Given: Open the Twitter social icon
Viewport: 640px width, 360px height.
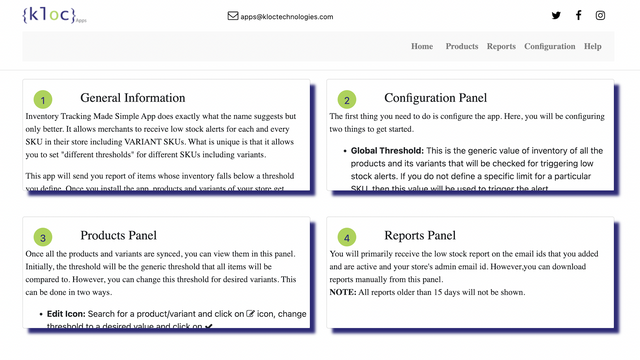Looking at the screenshot, I should coord(556,16).
